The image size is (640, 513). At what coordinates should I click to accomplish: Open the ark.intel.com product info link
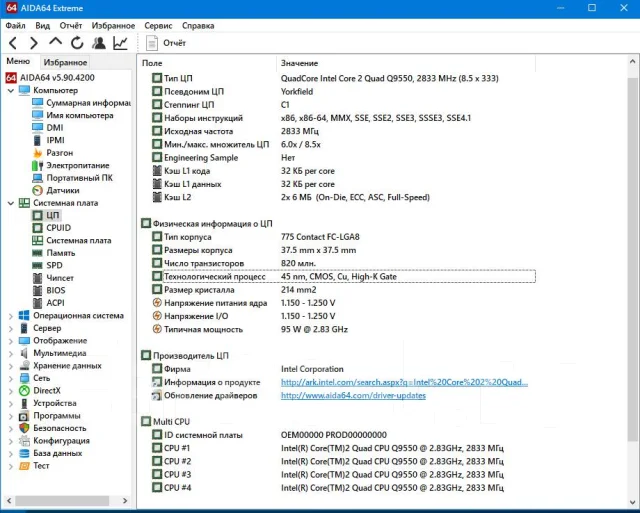click(404, 382)
